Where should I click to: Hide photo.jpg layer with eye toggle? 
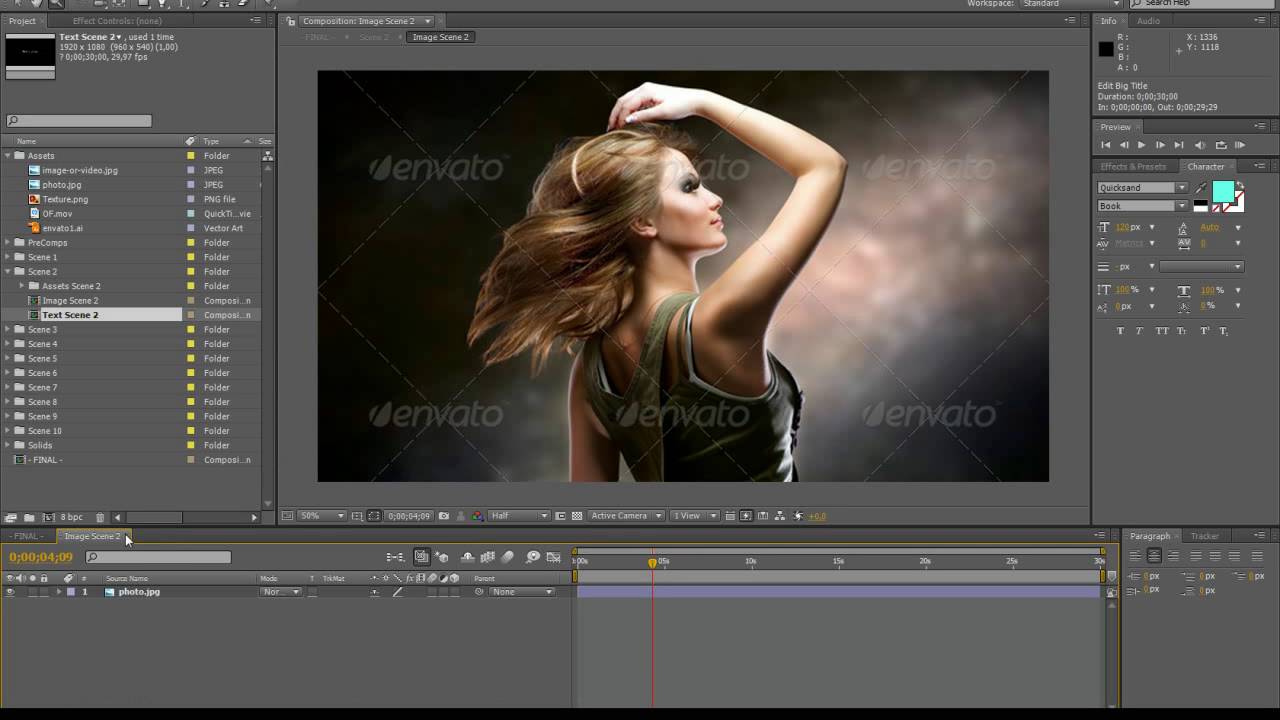pyautogui.click(x=10, y=592)
